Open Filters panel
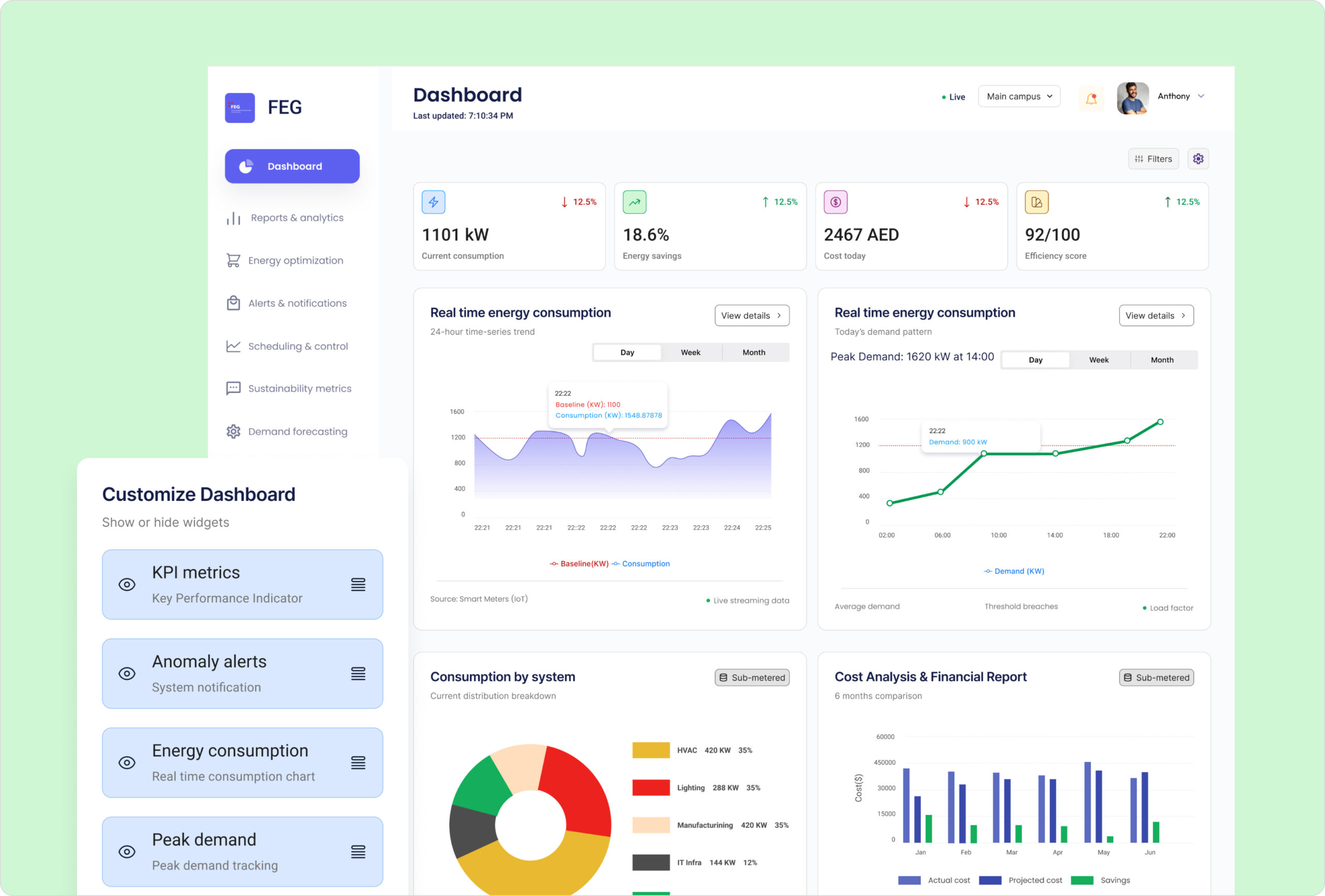1325x896 pixels. pos(1153,158)
